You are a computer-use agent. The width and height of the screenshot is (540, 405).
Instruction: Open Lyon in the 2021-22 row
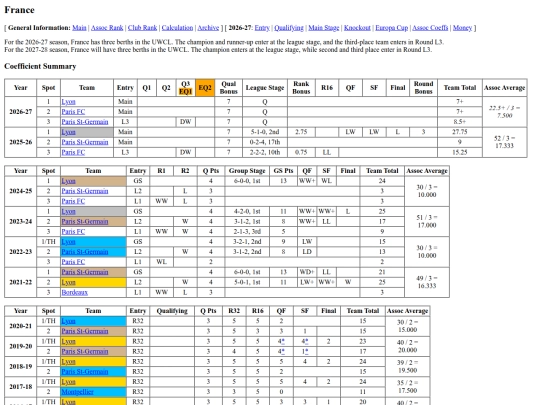(69, 282)
